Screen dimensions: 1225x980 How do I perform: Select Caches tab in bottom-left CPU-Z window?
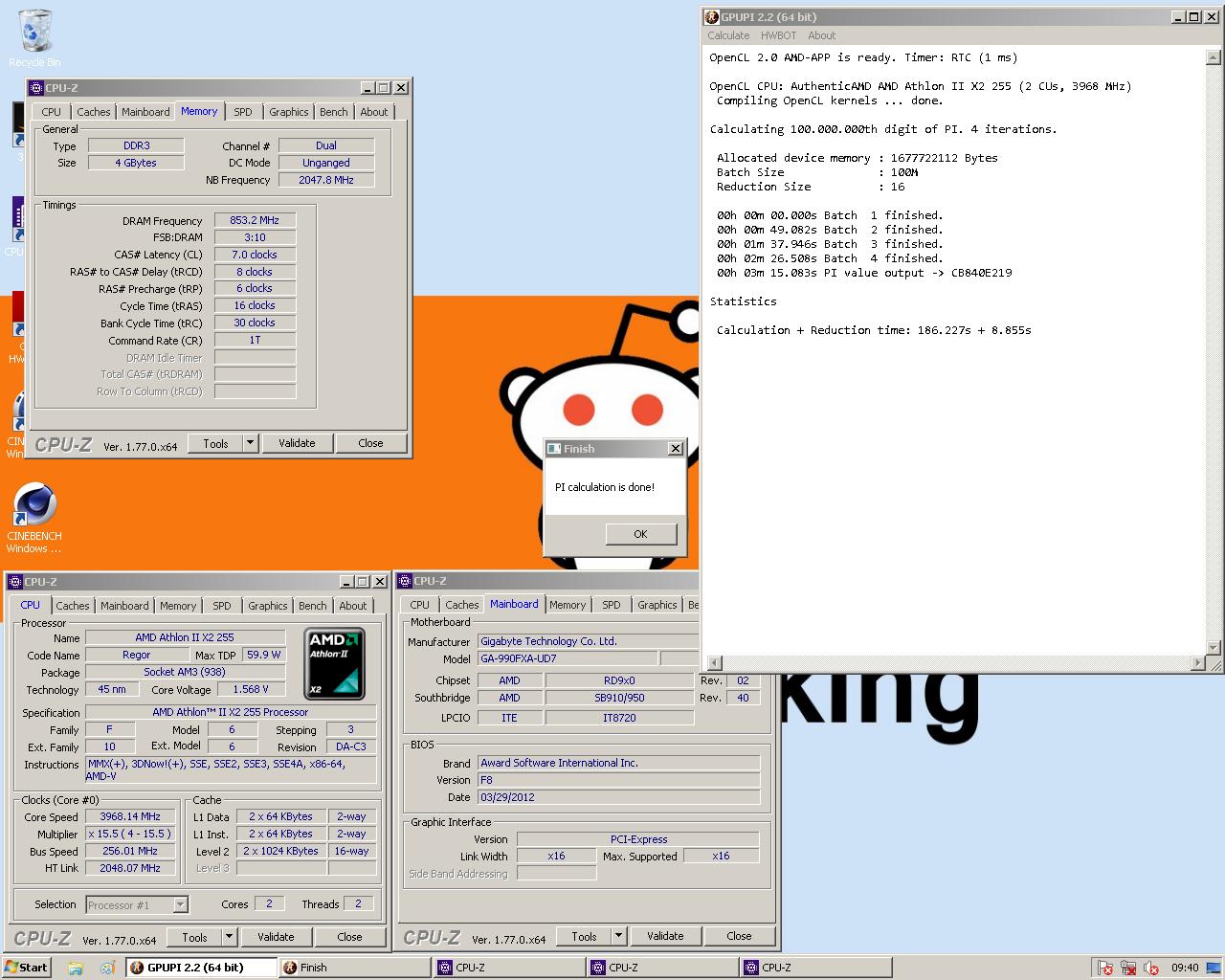pyautogui.click(x=73, y=606)
